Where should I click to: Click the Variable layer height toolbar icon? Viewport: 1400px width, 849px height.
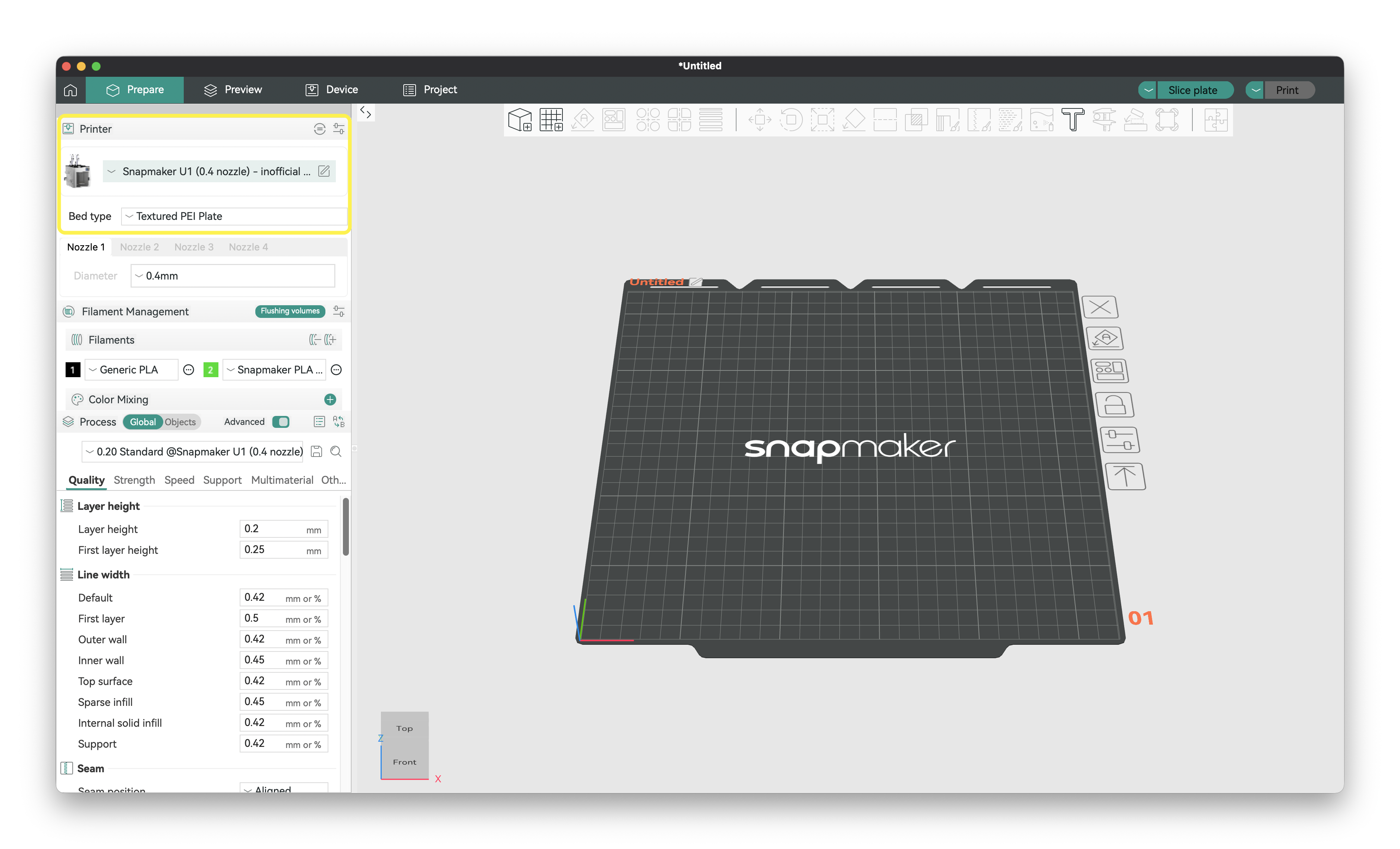click(x=710, y=120)
